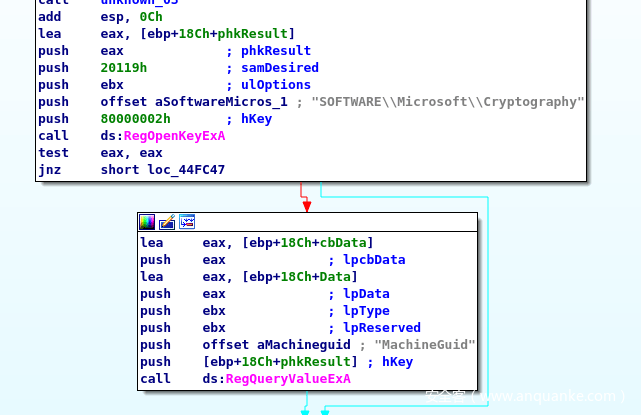Open the node color picker icon
This screenshot has height=415, width=641.
[147, 222]
